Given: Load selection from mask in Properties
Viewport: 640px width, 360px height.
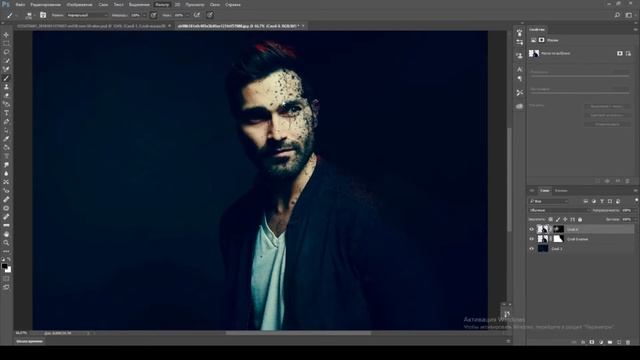Looking at the screenshot, I should click(598, 181).
